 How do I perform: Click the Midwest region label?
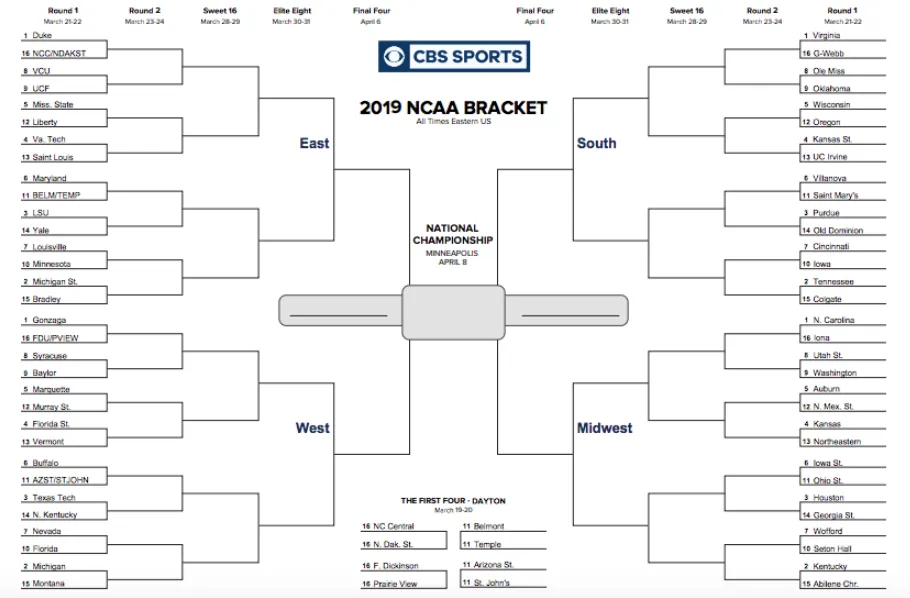coord(604,428)
